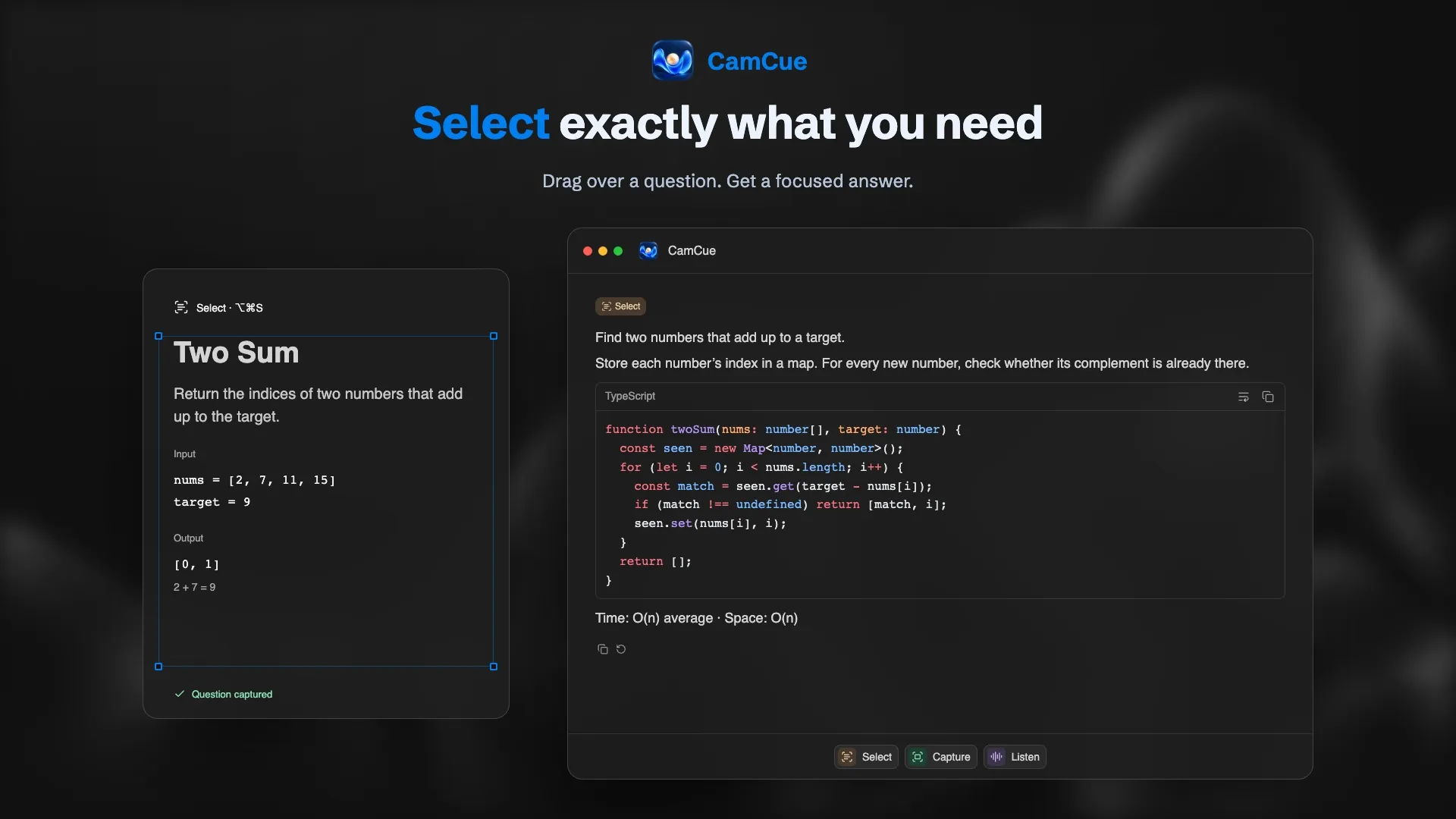Click the top-left selection handle
The height and width of the screenshot is (819, 1456).
[158, 336]
